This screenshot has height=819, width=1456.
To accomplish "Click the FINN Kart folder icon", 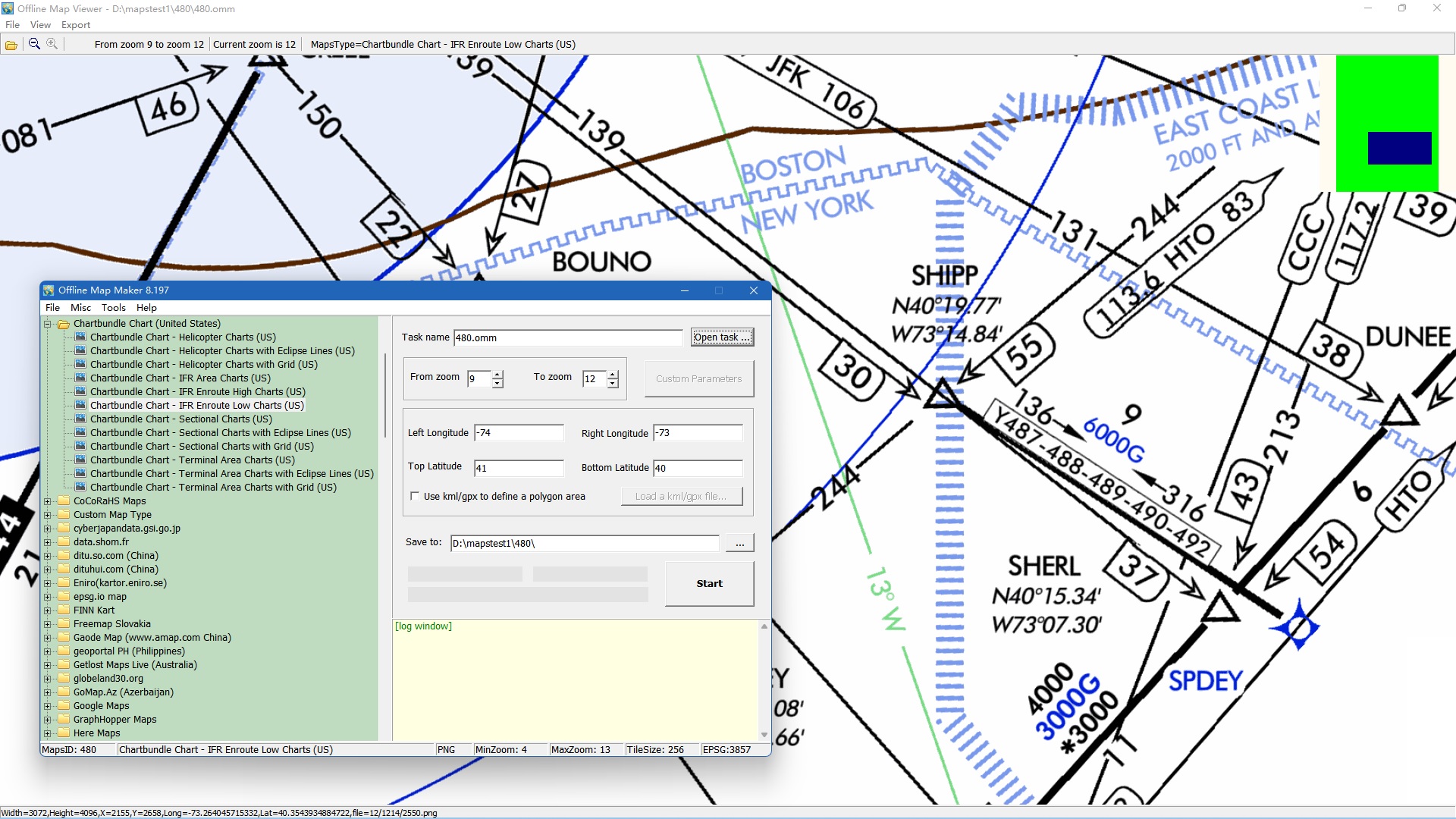I will [x=64, y=610].
